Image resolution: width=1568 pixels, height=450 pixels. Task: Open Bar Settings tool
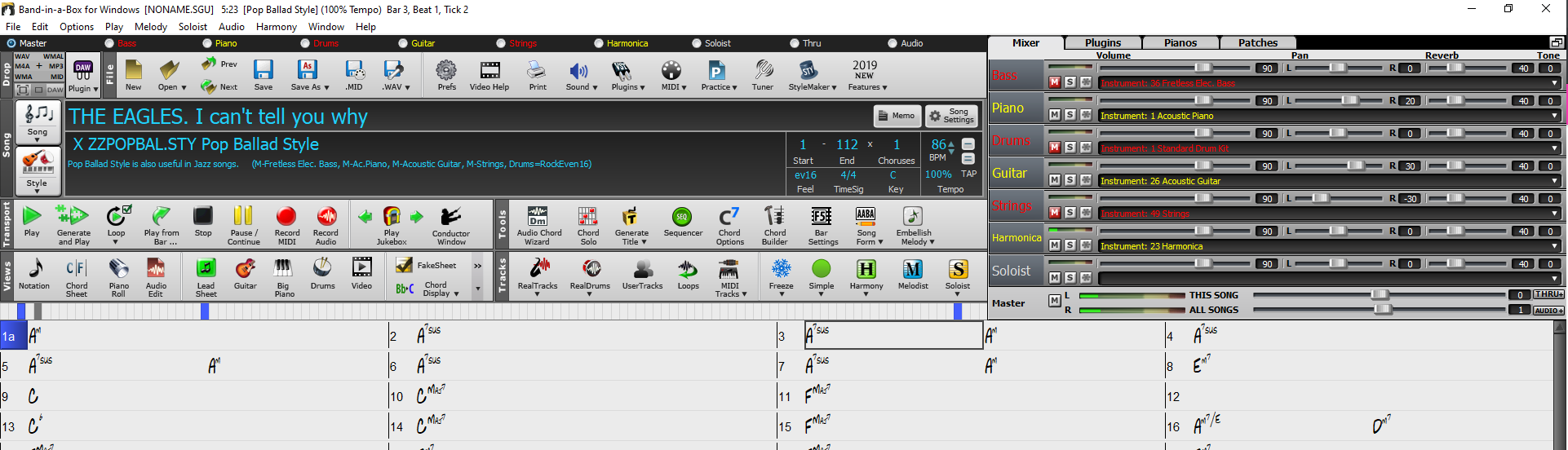(x=822, y=224)
